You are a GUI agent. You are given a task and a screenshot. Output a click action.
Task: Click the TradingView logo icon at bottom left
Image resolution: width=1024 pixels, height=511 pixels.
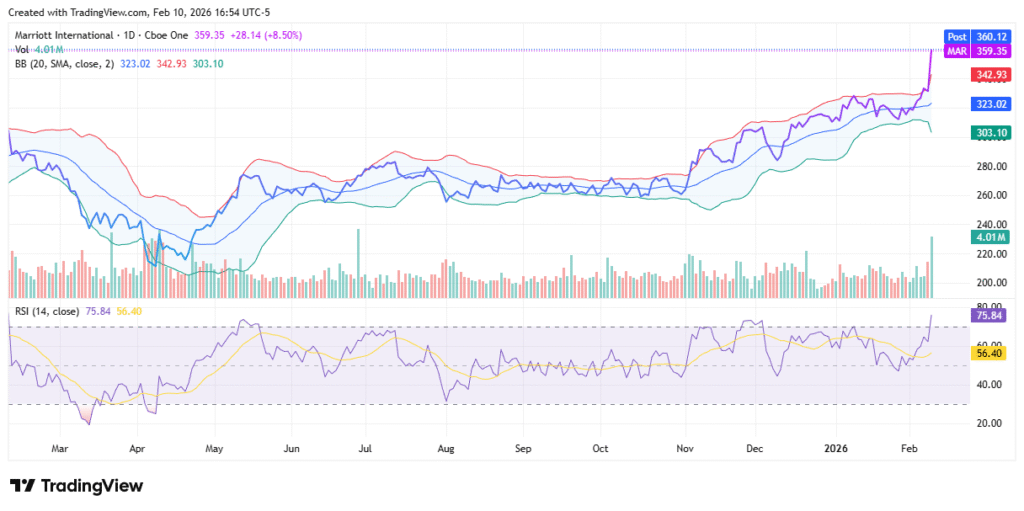[x=22, y=486]
